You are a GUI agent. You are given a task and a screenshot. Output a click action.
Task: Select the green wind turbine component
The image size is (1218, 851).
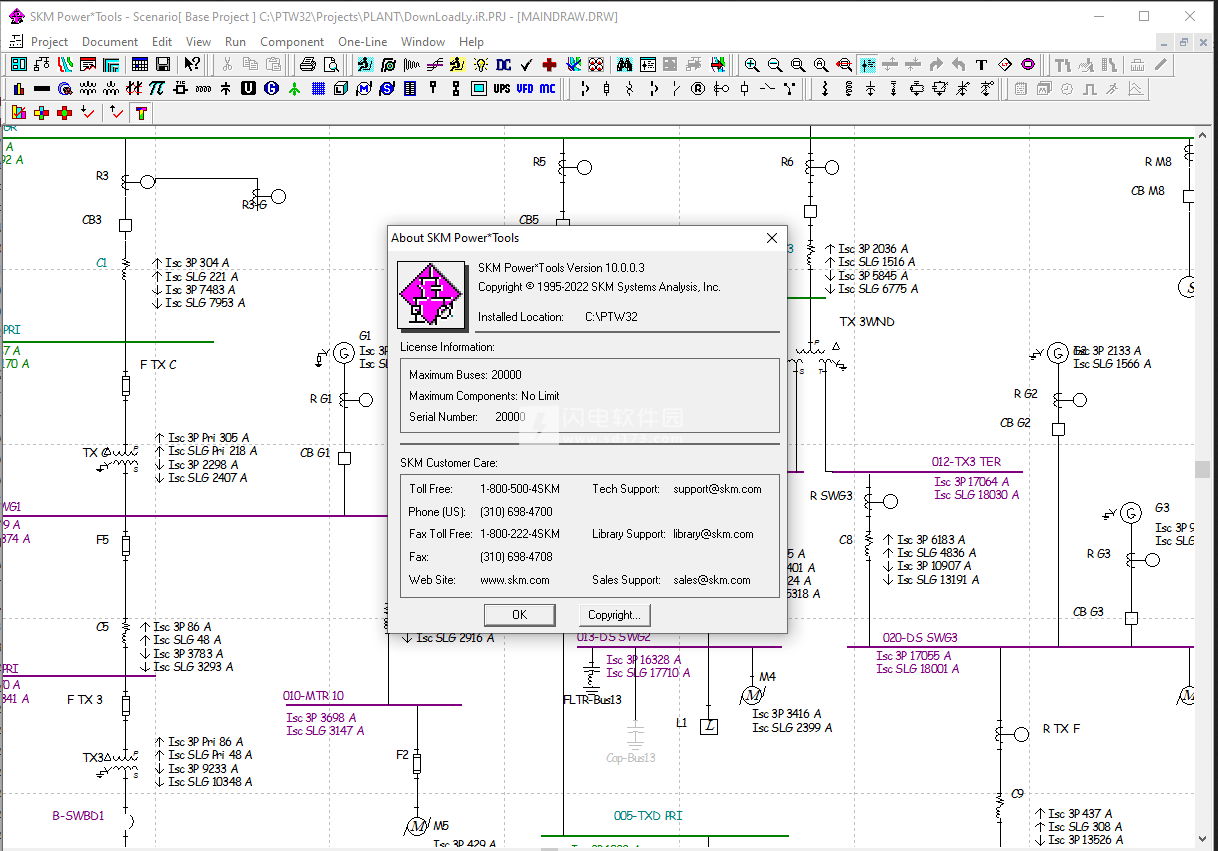click(294, 88)
